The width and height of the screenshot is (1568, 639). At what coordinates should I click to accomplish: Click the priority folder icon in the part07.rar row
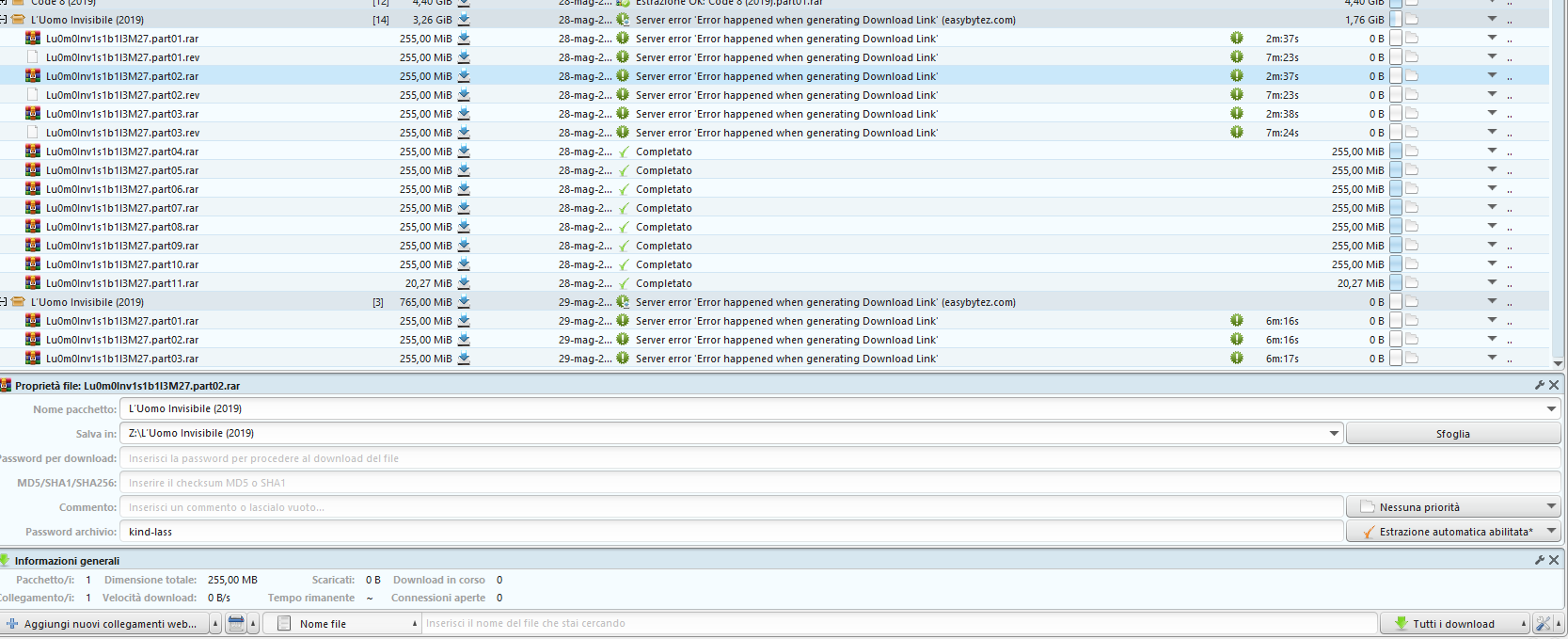click(x=1412, y=207)
